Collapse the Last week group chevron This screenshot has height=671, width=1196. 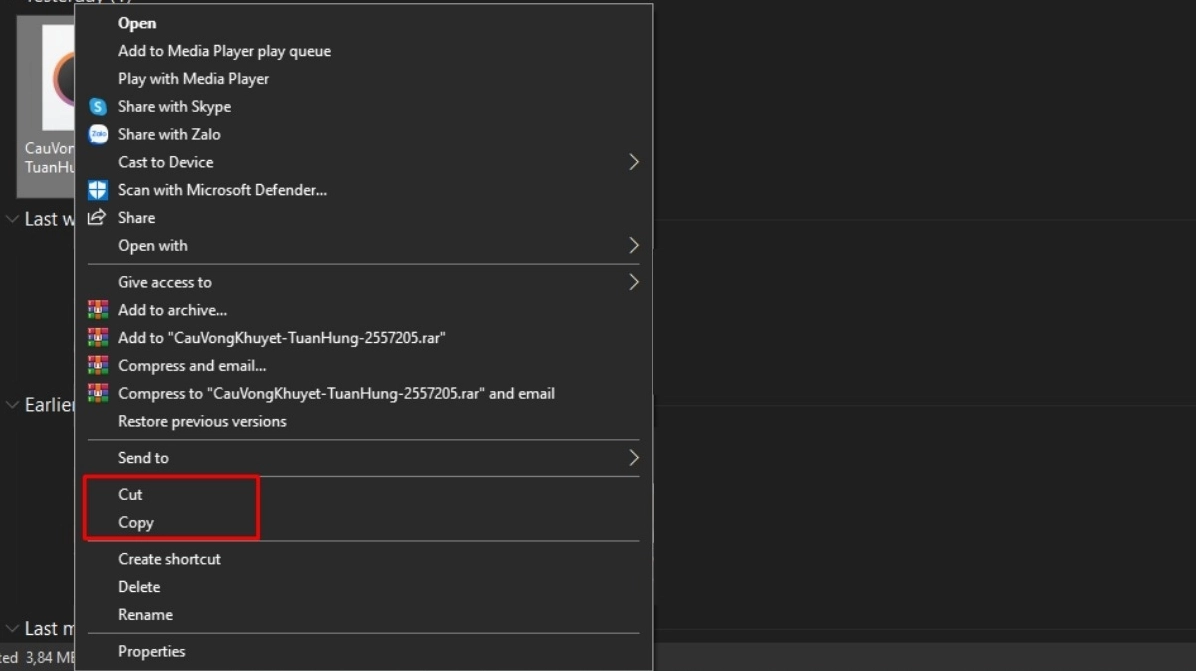[12, 219]
